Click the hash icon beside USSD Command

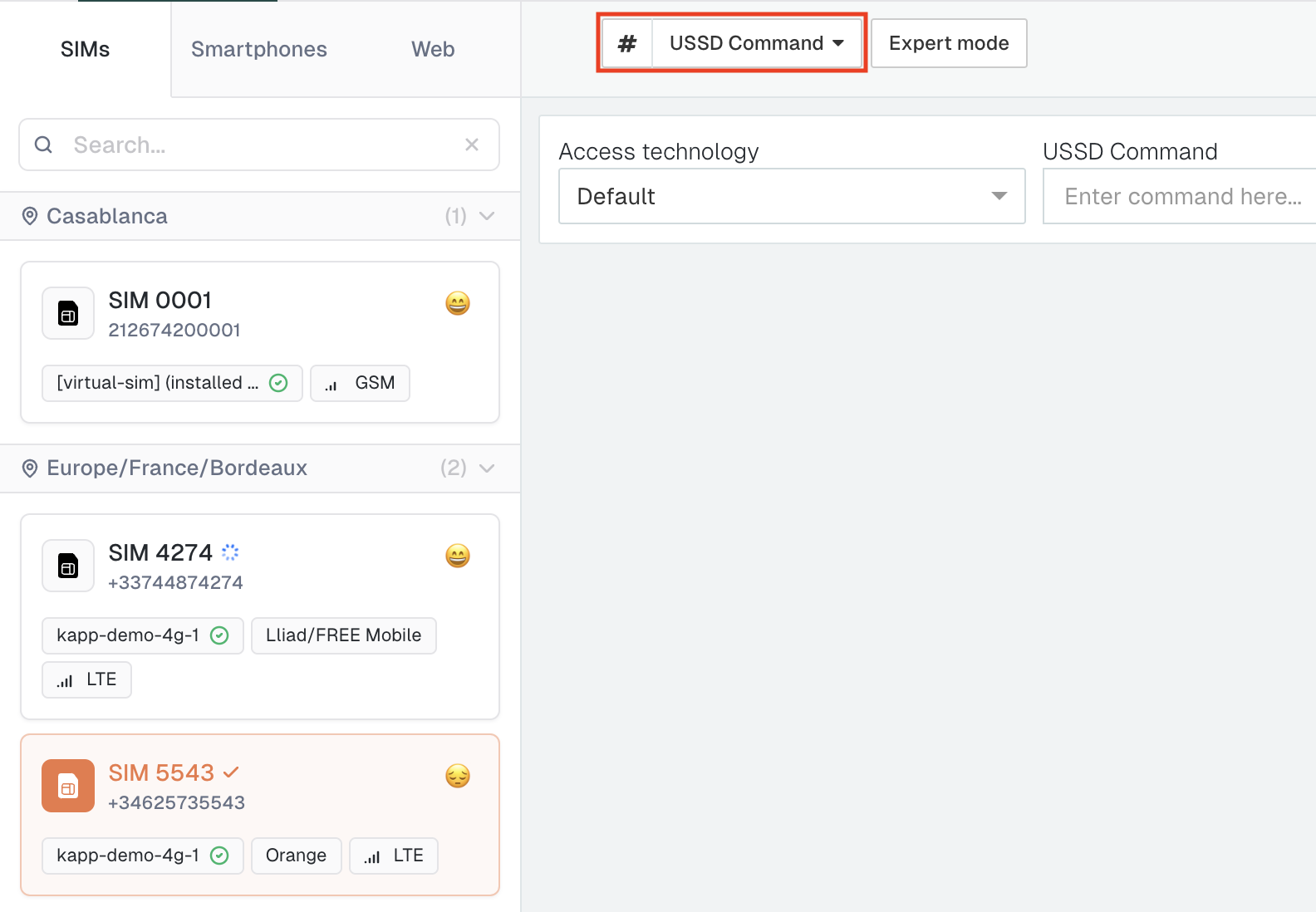coord(627,43)
